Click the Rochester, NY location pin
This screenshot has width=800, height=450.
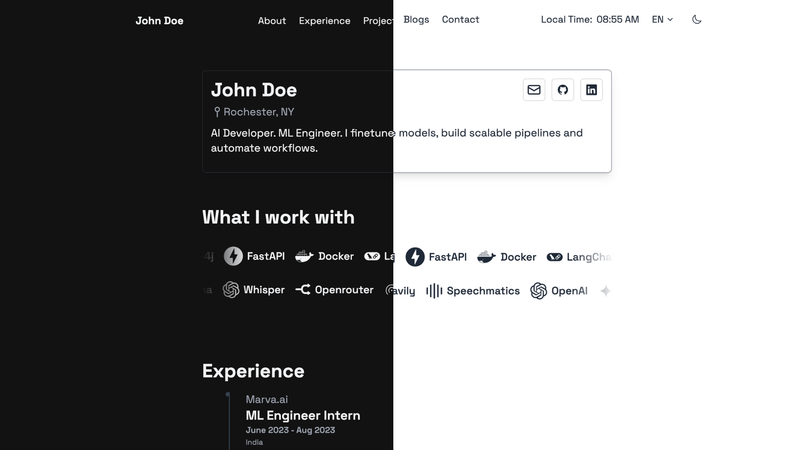pos(217,112)
